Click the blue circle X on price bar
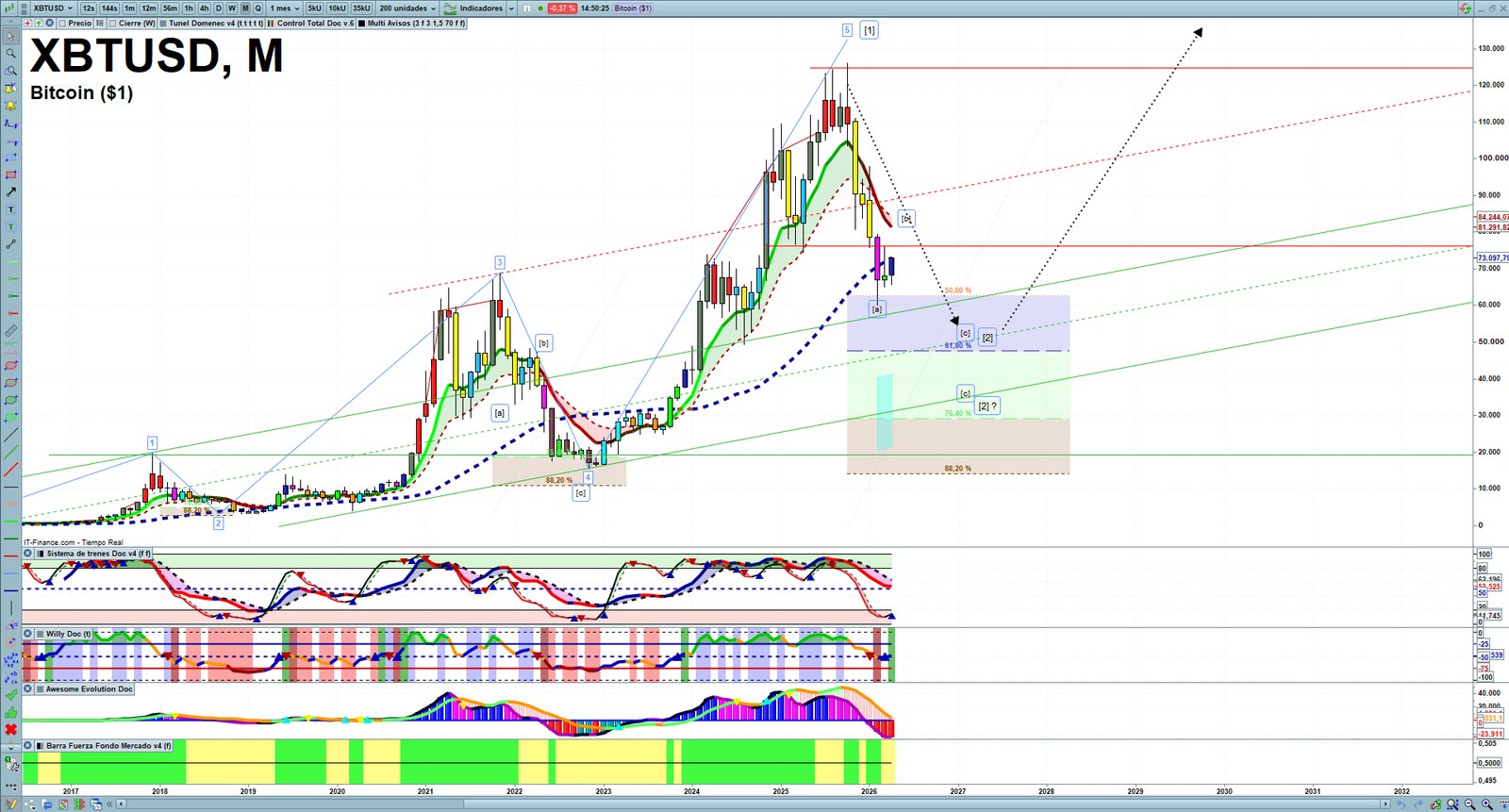Viewport: 1509px width, 812px height. click(x=49, y=24)
